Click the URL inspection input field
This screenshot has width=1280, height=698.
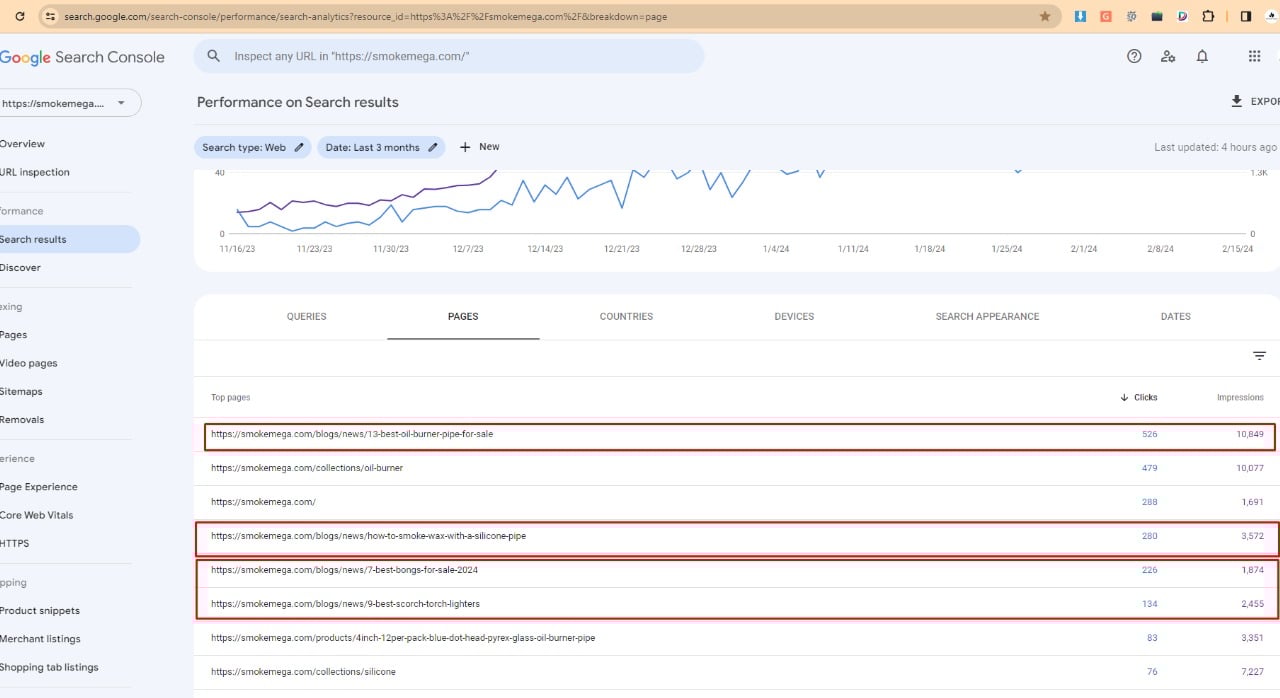tap(450, 56)
